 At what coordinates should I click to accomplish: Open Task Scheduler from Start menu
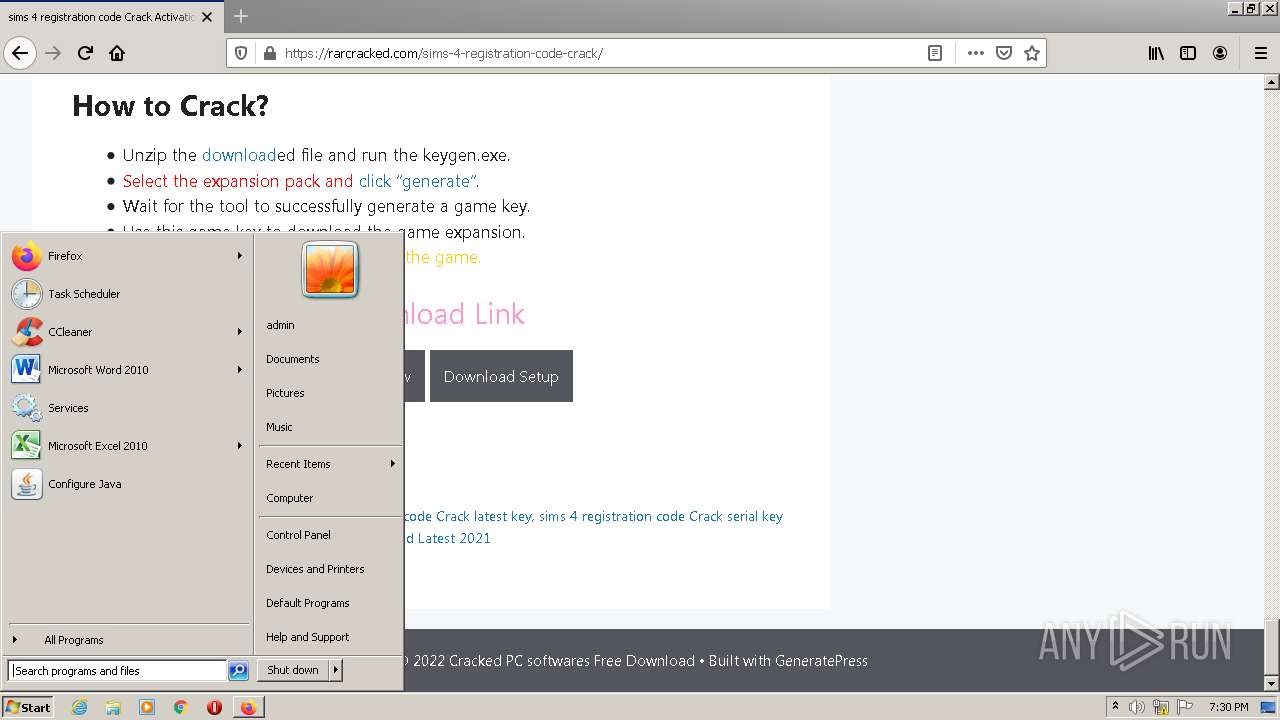(x=127, y=294)
